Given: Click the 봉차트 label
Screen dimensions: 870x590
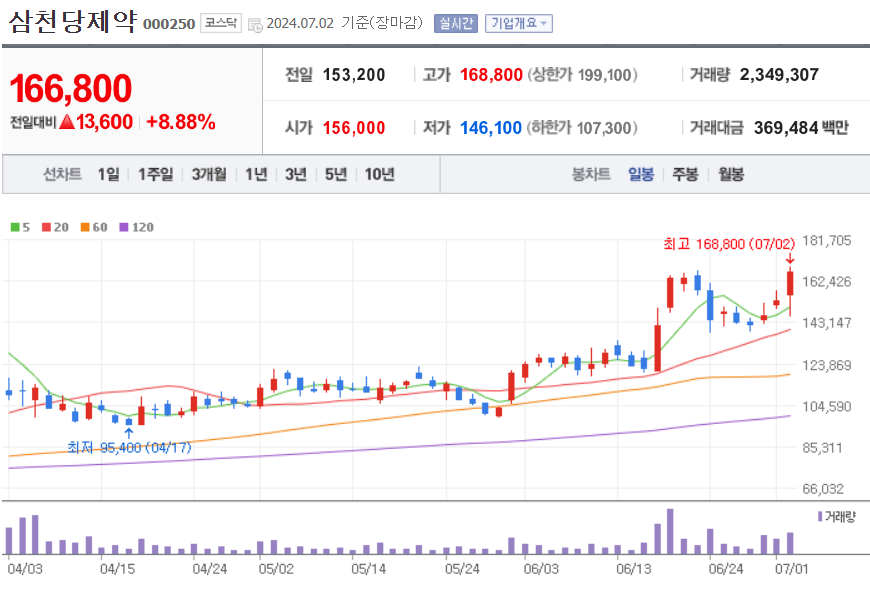Looking at the screenshot, I should 591,174.
